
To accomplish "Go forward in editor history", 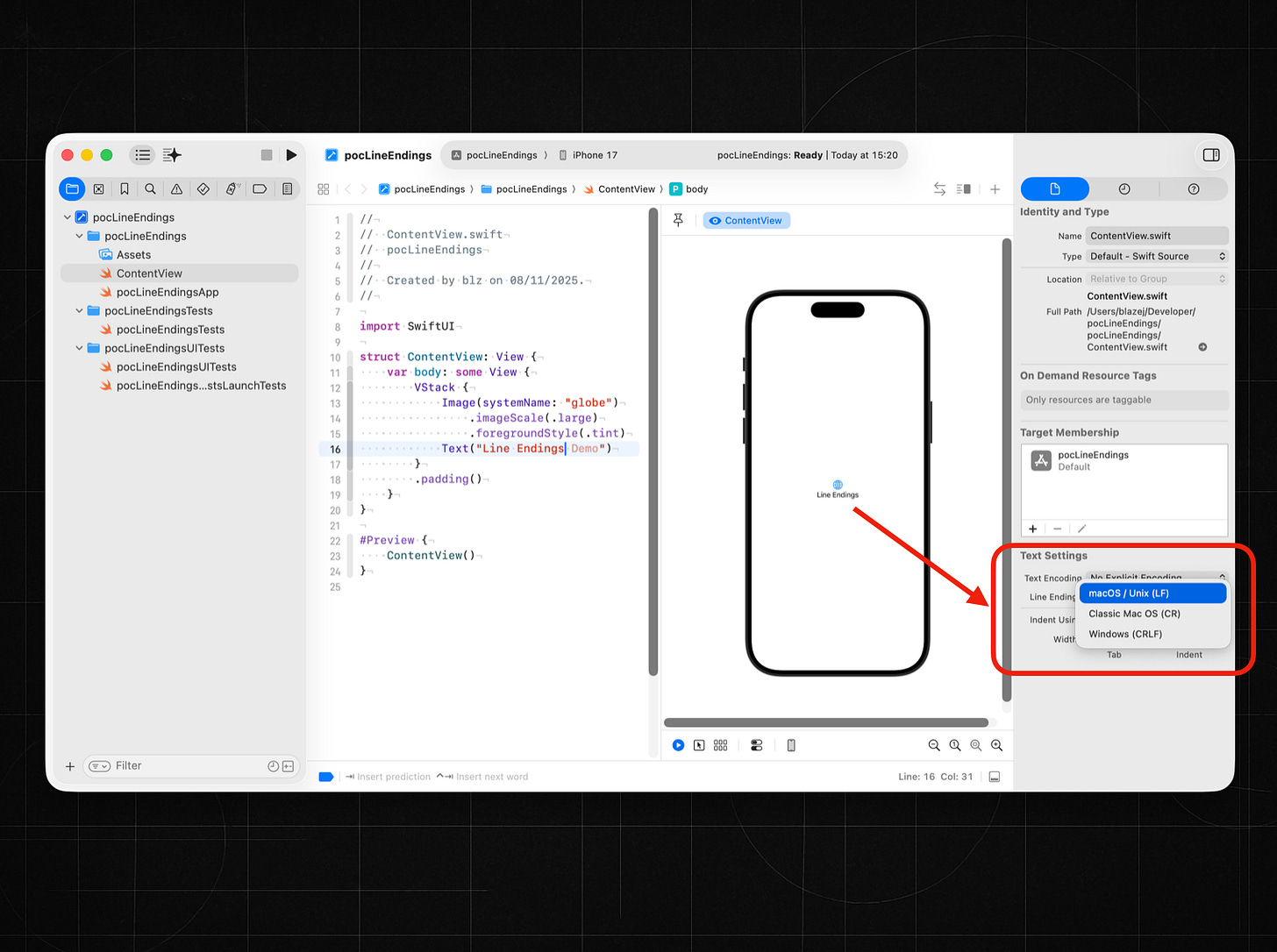I will [x=365, y=189].
